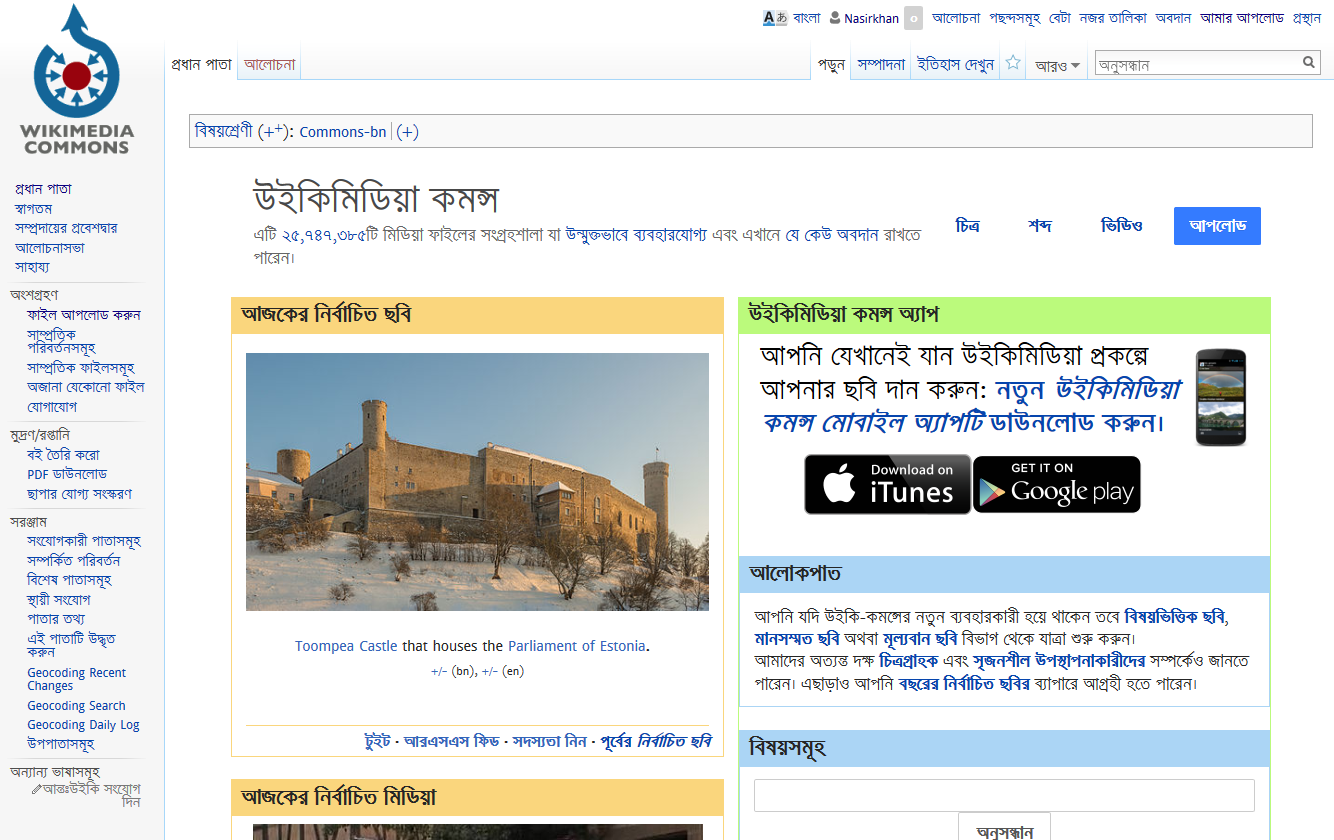Click the search magnifier icon
Viewport: 1334px width, 840px height.
click(1308, 62)
